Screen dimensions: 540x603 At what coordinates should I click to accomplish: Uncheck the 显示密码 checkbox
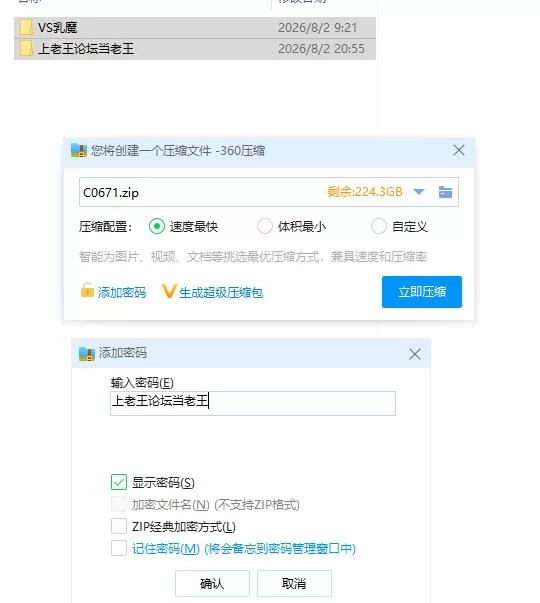119,482
